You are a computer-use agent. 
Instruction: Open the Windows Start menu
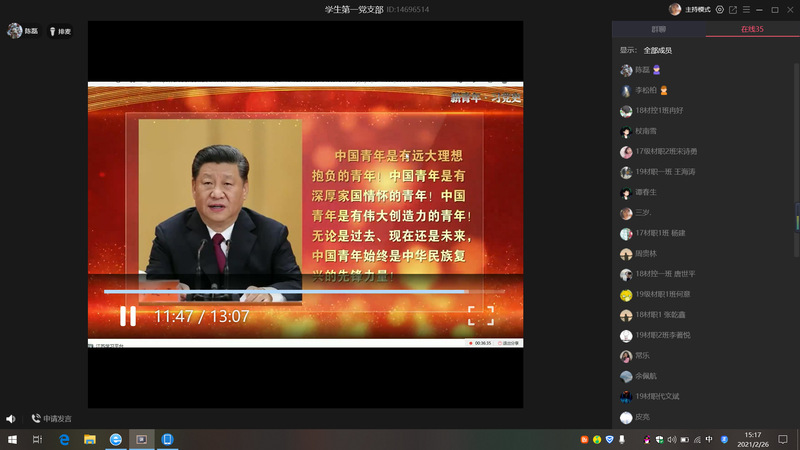tap(12, 439)
